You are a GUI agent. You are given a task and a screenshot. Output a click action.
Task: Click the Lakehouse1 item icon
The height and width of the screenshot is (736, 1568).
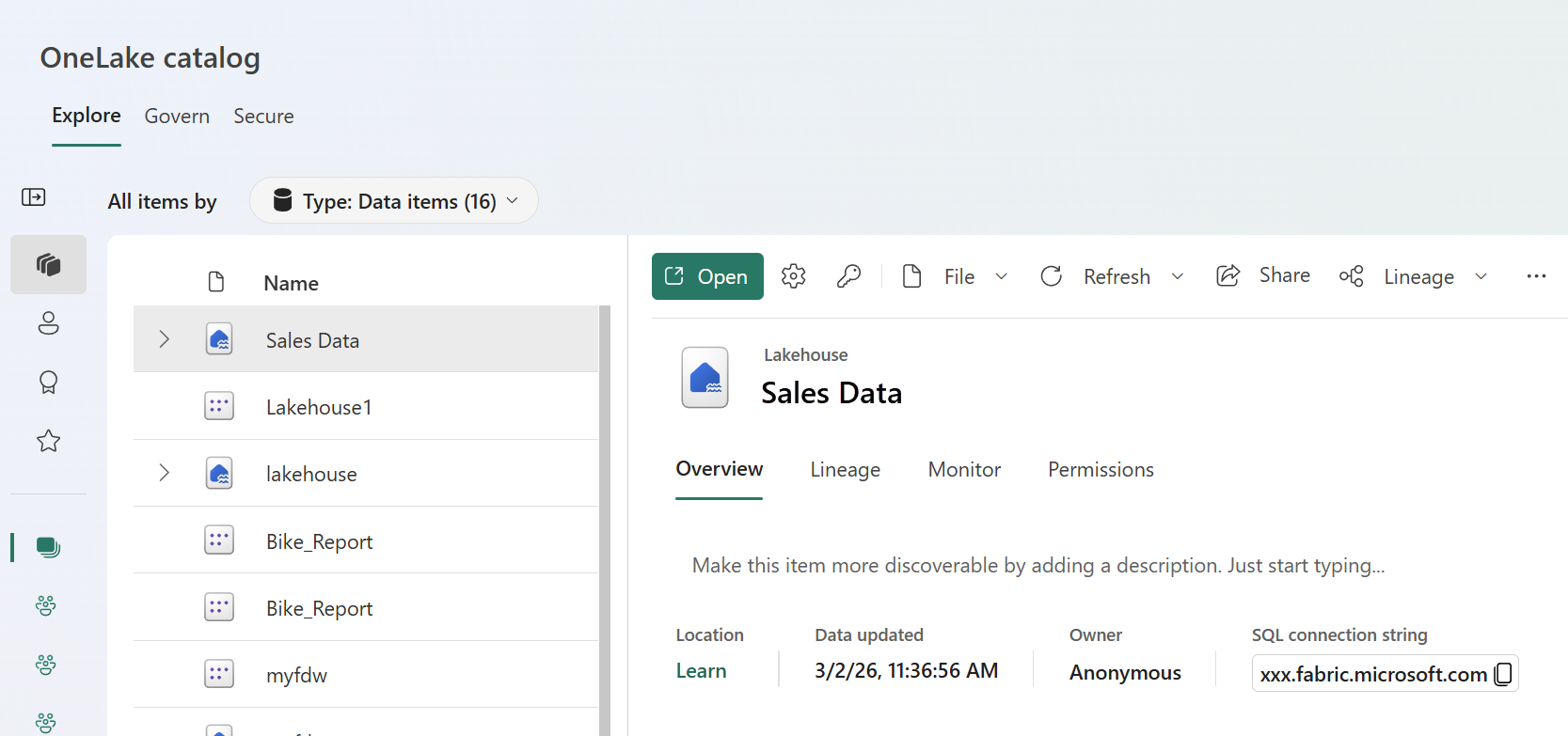click(219, 406)
